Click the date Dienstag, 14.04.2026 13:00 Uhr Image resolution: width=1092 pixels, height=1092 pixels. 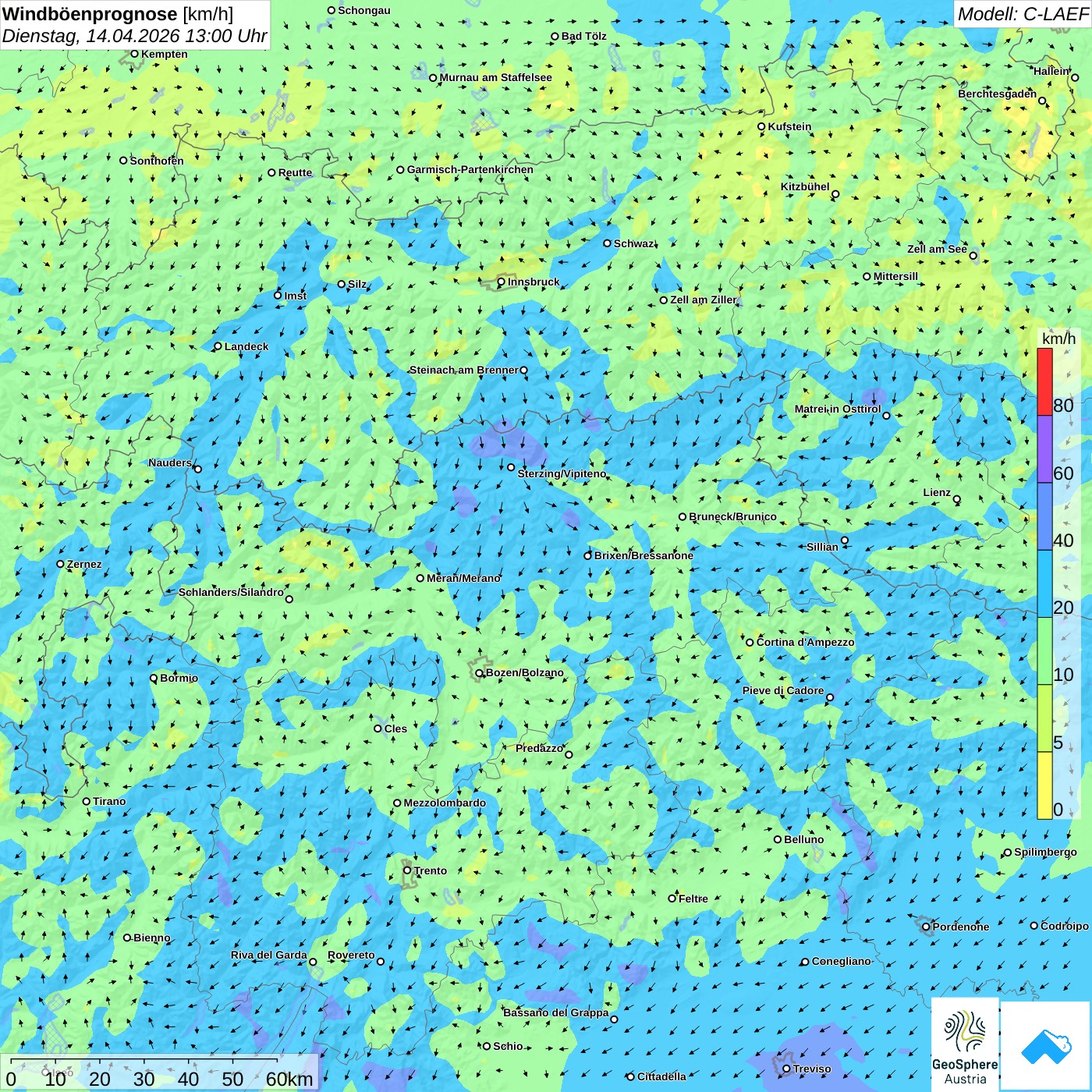pyautogui.click(x=134, y=36)
